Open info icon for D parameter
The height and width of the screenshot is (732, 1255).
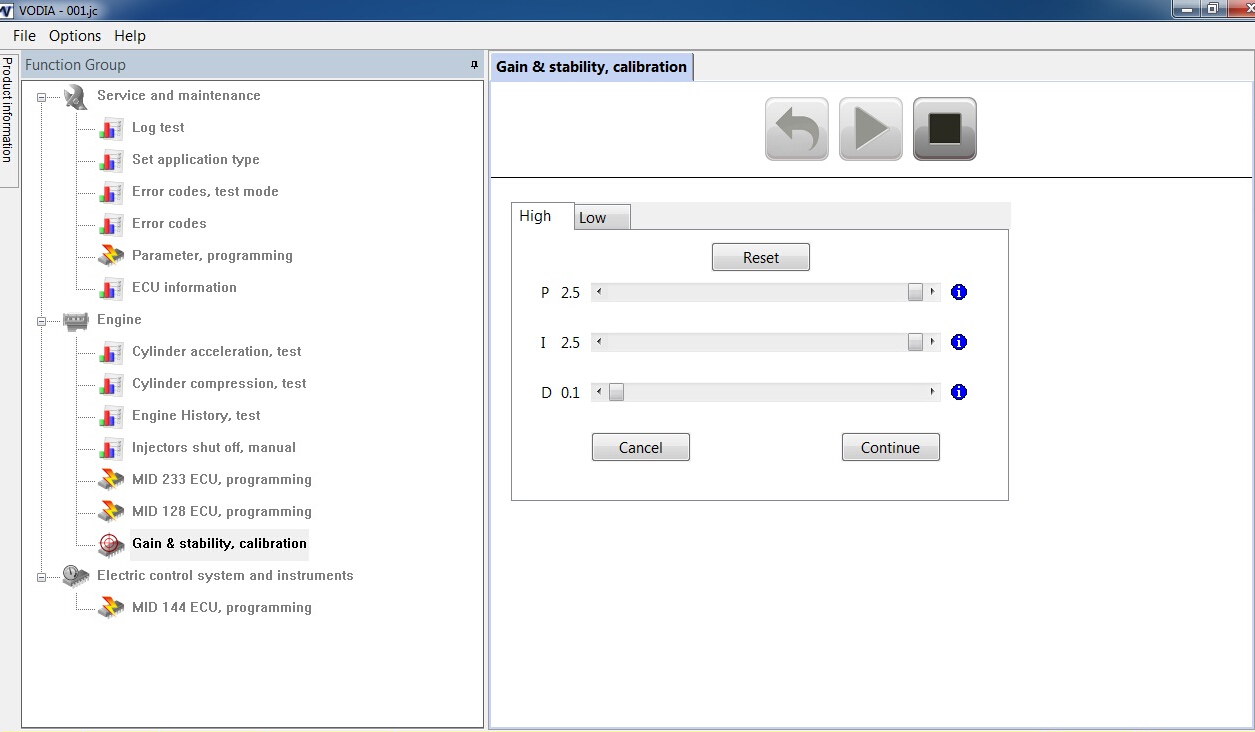[959, 392]
